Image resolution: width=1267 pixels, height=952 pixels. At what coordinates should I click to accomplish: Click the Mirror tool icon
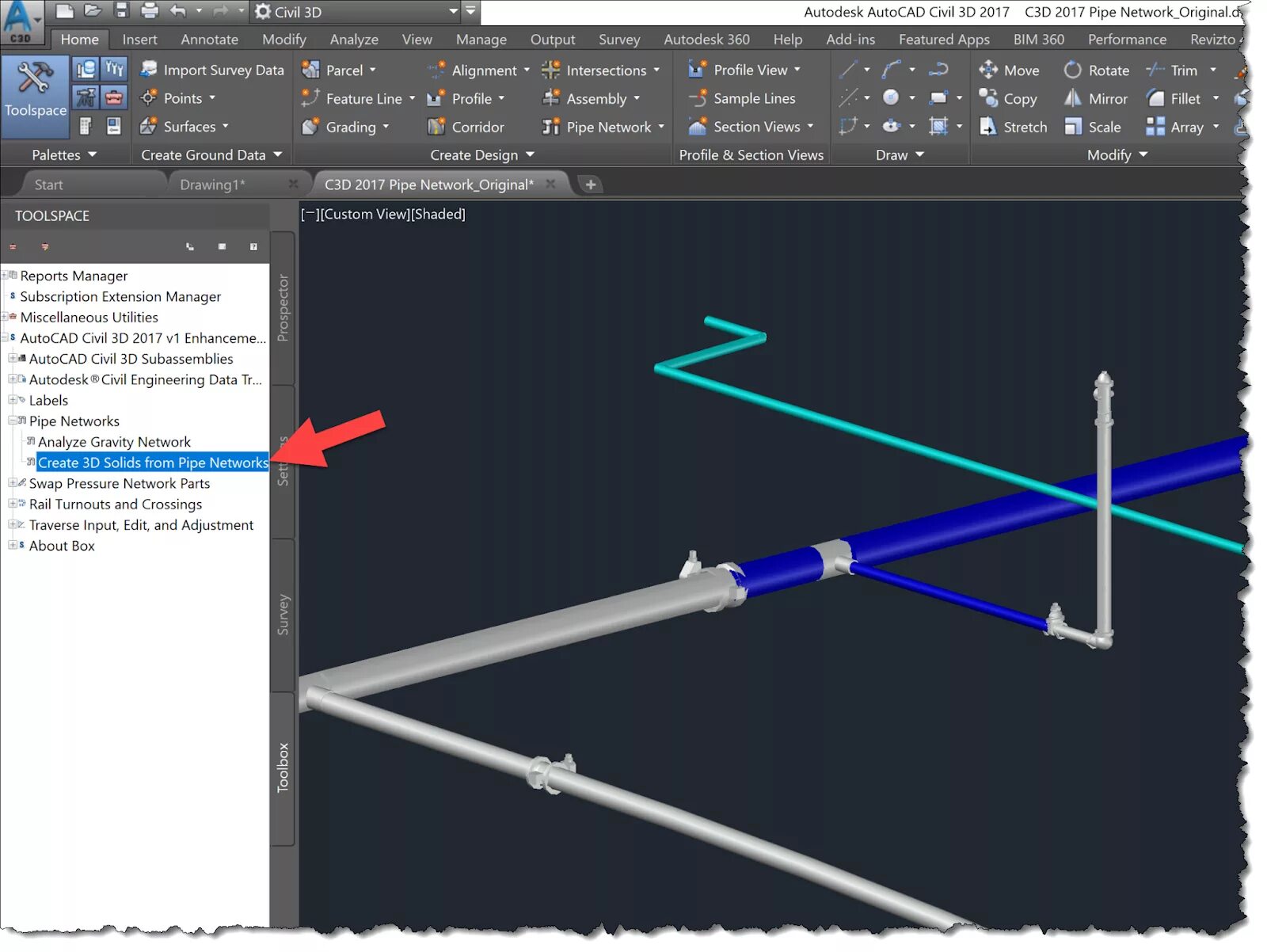pyautogui.click(x=1072, y=98)
